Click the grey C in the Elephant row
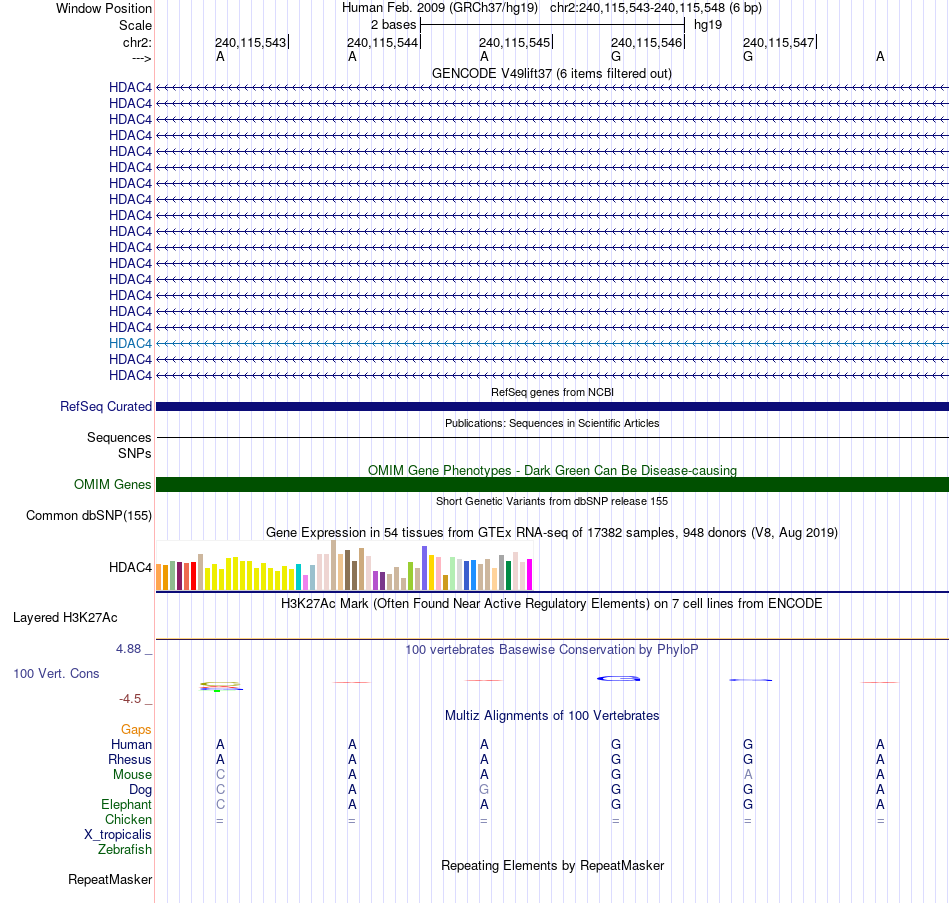 click(220, 804)
